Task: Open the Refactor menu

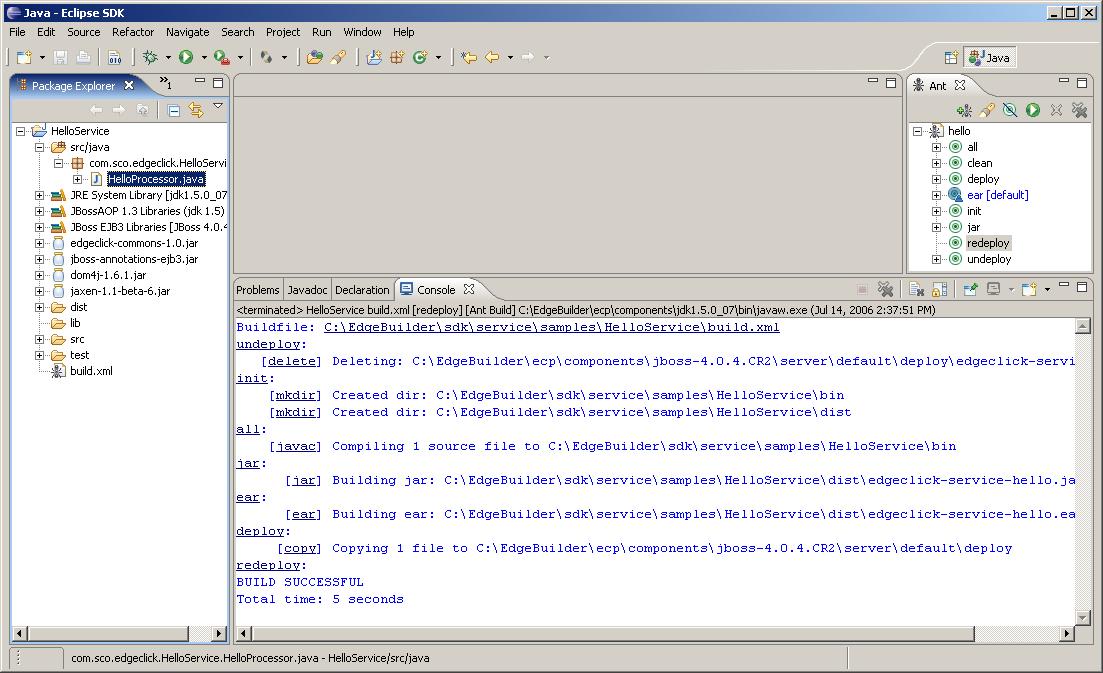Action: click(x=133, y=32)
